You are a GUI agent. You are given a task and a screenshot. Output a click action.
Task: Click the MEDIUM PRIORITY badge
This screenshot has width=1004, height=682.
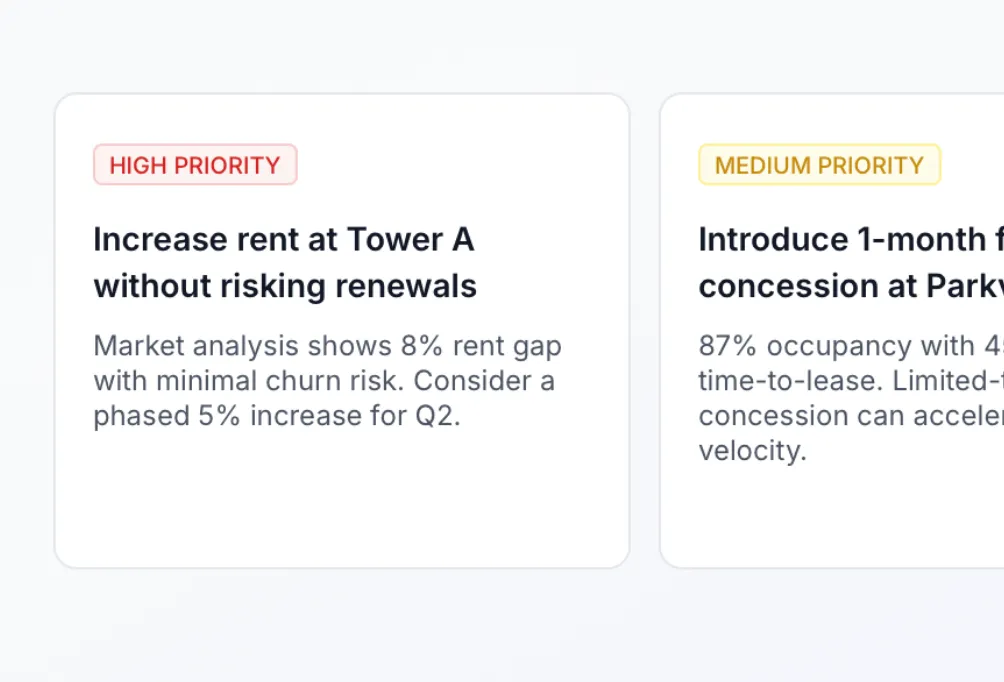(x=819, y=164)
